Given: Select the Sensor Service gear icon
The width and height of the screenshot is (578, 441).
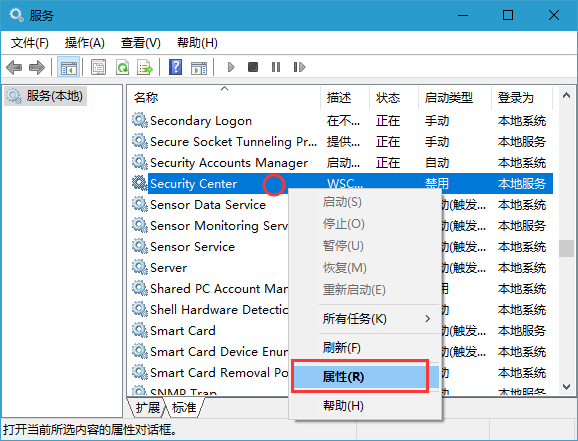Looking at the screenshot, I should pos(140,246).
